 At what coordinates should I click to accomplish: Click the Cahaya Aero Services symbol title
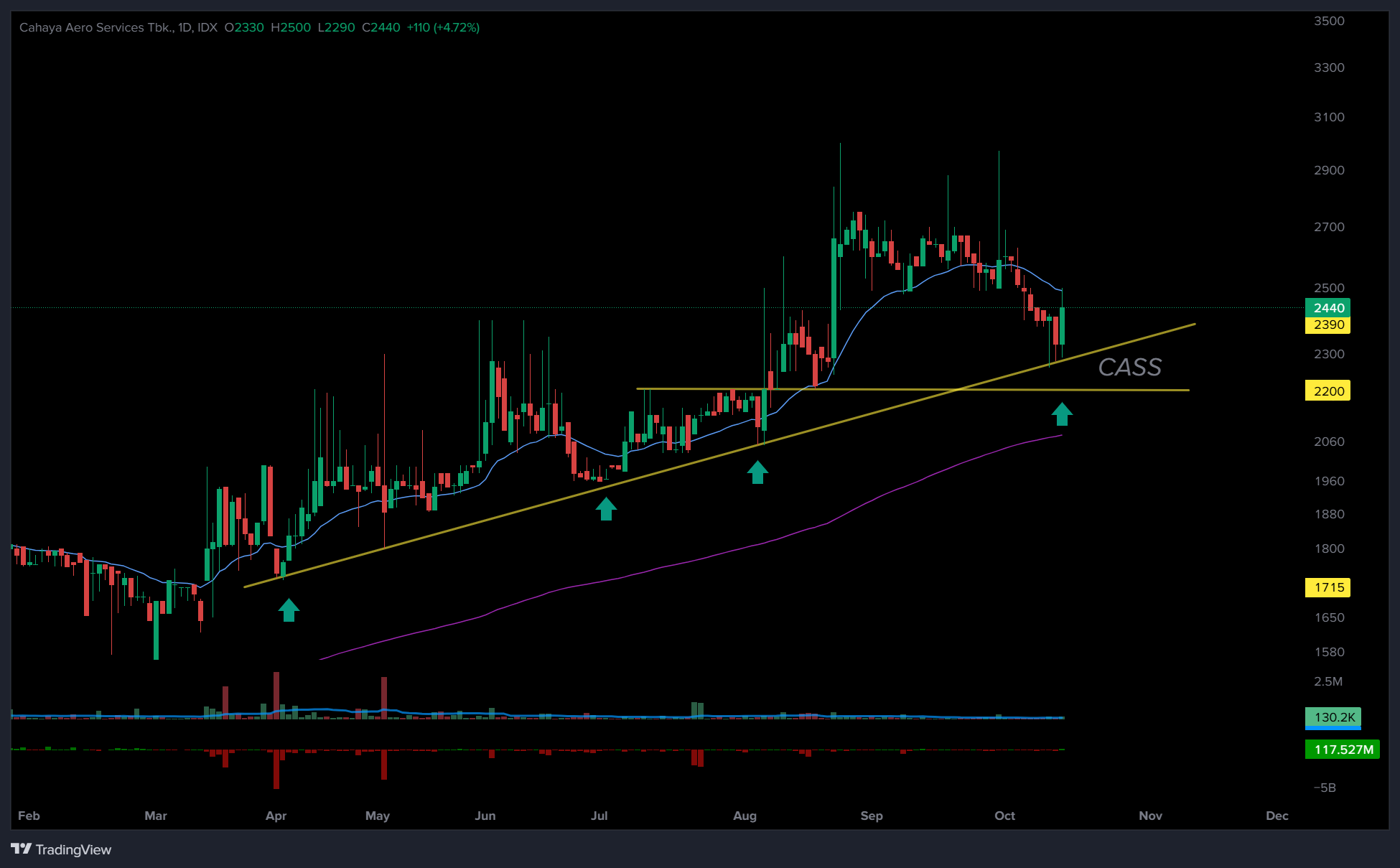click(97, 27)
